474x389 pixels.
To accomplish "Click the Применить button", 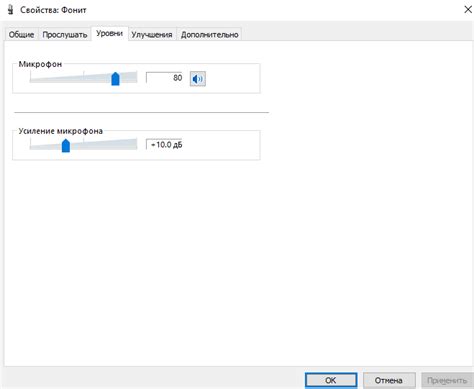I will click(447, 380).
